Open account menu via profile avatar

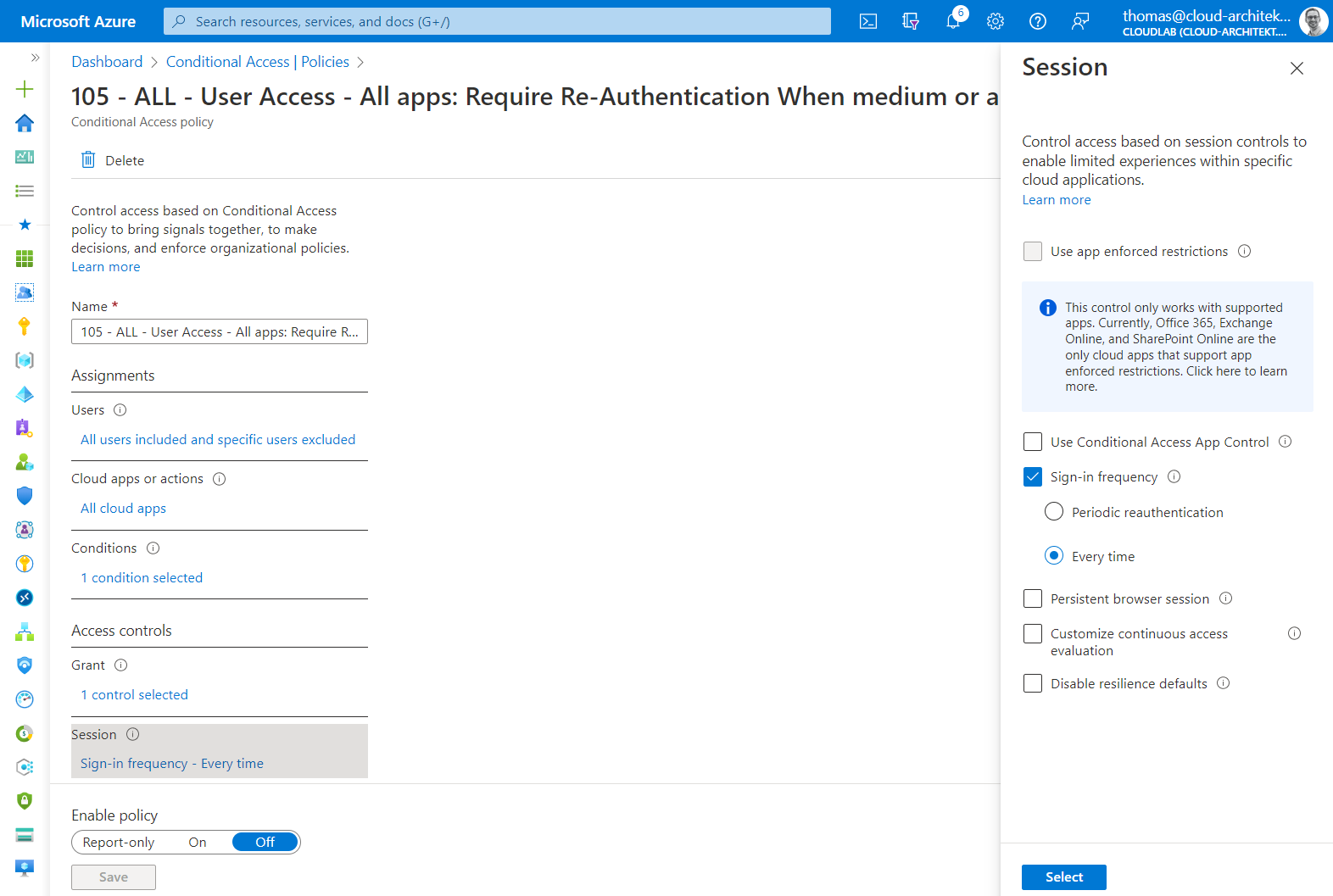click(x=1313, y=21)
